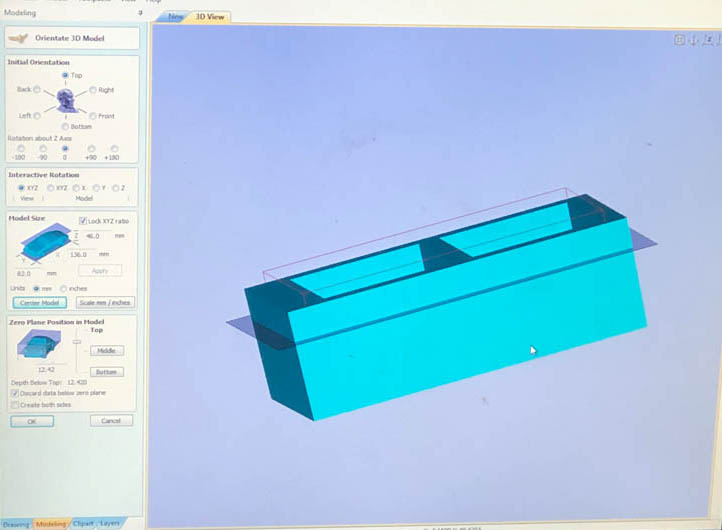Select Left initial orientation
The image size is (722, 530).
pyautogui.click(x=37, y=116)
